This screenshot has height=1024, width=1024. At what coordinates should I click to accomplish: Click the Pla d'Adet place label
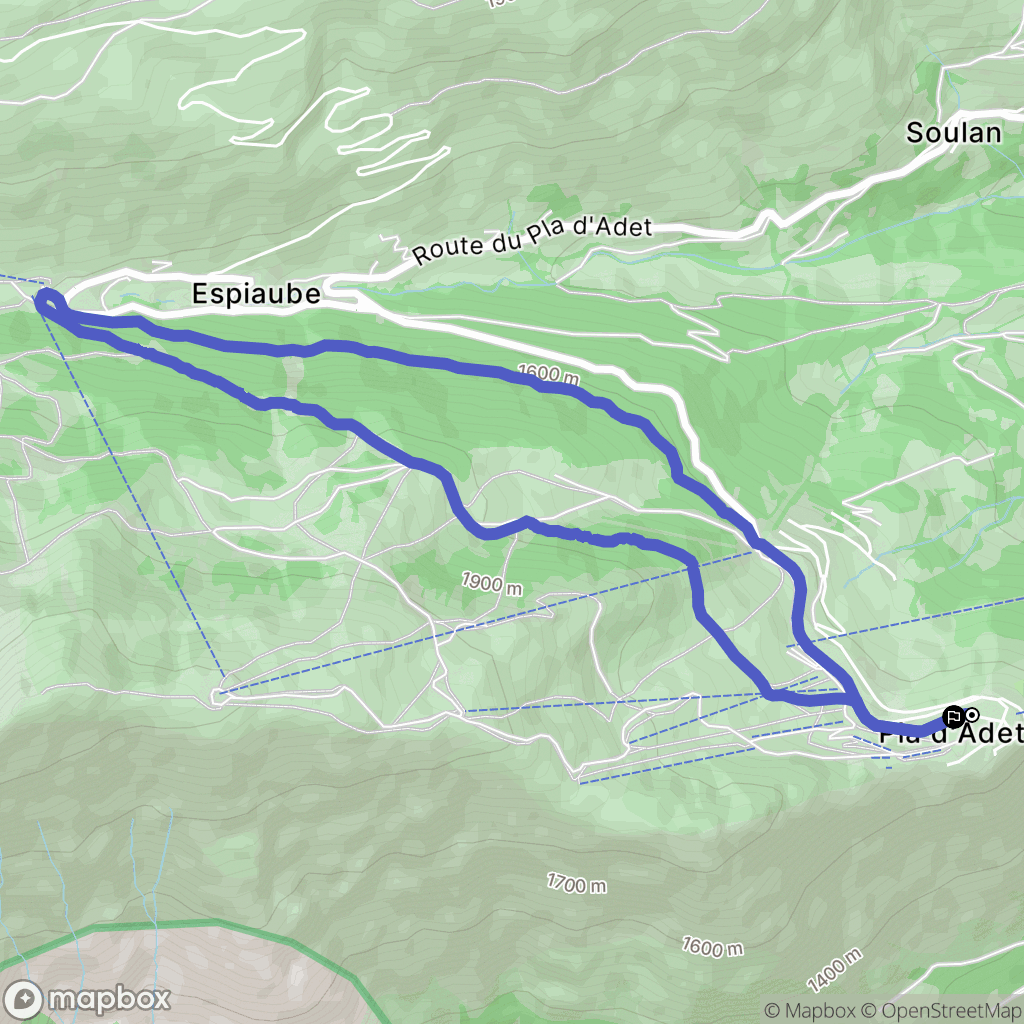(952, 734)
